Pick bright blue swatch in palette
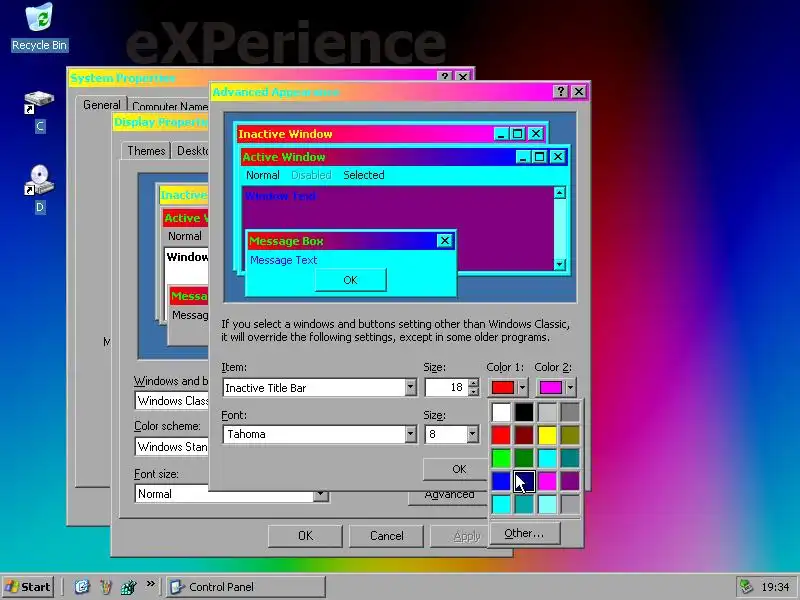This screenshot has width=800, height=600. pyautogui.click(x=501, y=481)
